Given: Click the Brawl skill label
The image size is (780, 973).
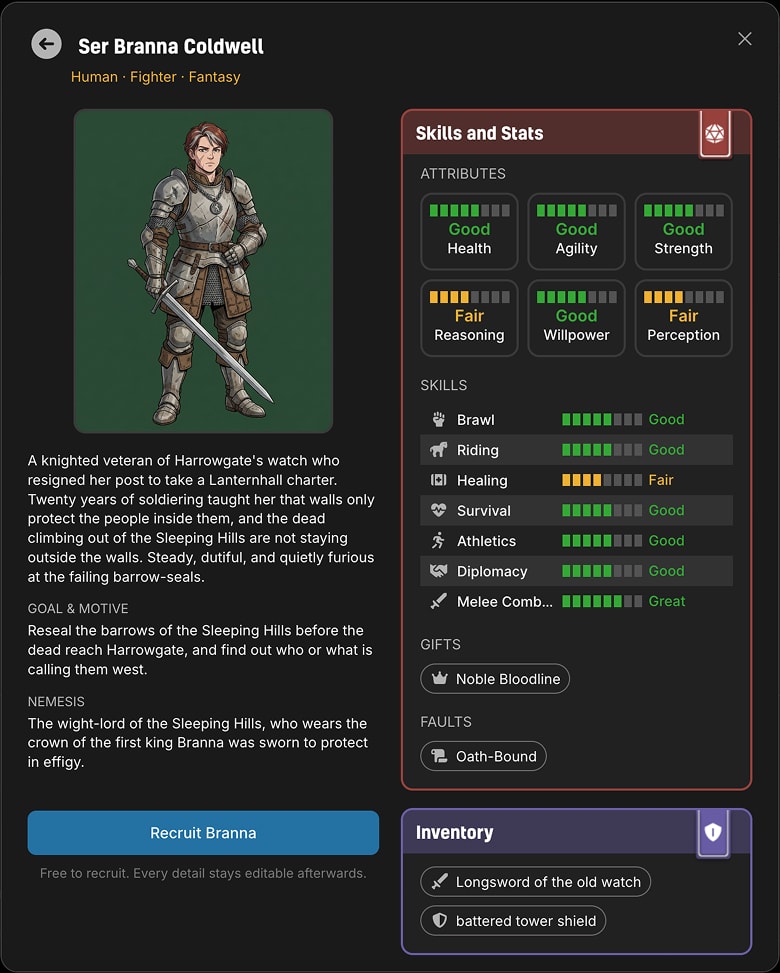Looking at the screenshot, I should click(476, 420).
